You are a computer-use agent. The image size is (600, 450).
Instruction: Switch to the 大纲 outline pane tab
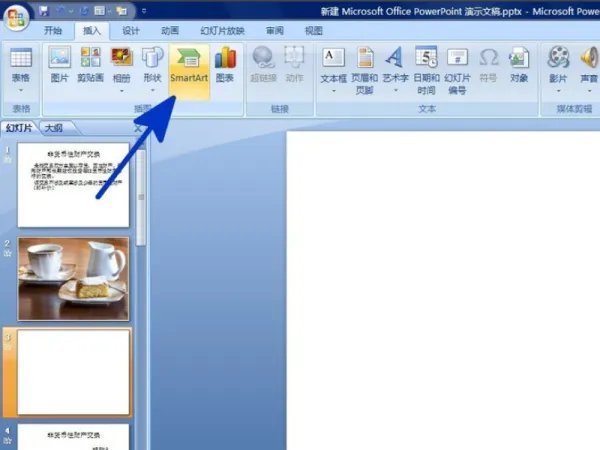[x=54, y=128]
